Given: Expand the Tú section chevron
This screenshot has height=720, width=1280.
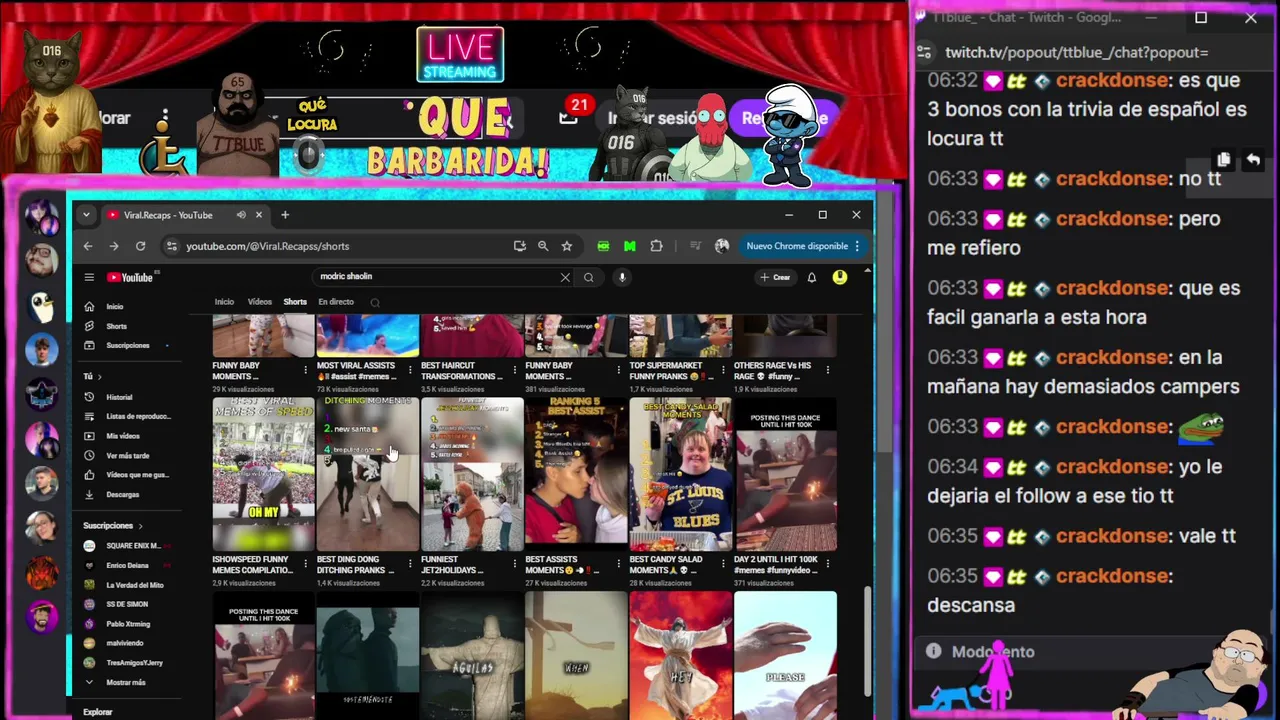Looking at the screenshot, I should 102,377.
